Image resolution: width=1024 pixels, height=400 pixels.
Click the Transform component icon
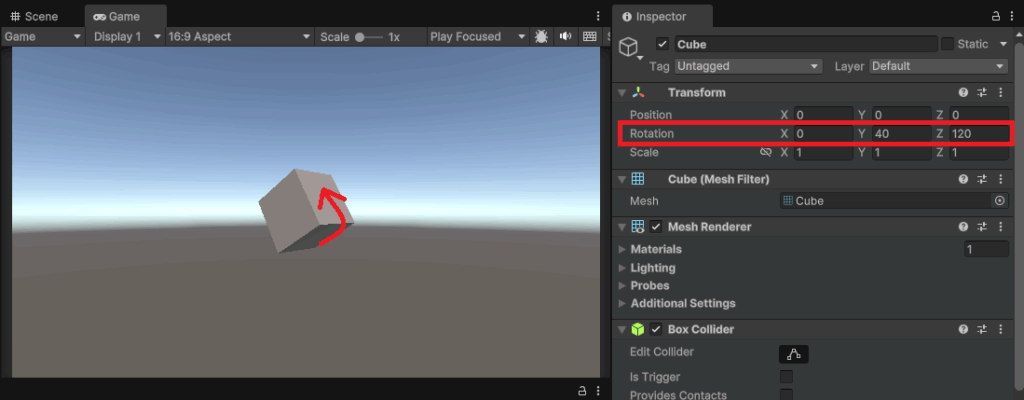(639, 93)
